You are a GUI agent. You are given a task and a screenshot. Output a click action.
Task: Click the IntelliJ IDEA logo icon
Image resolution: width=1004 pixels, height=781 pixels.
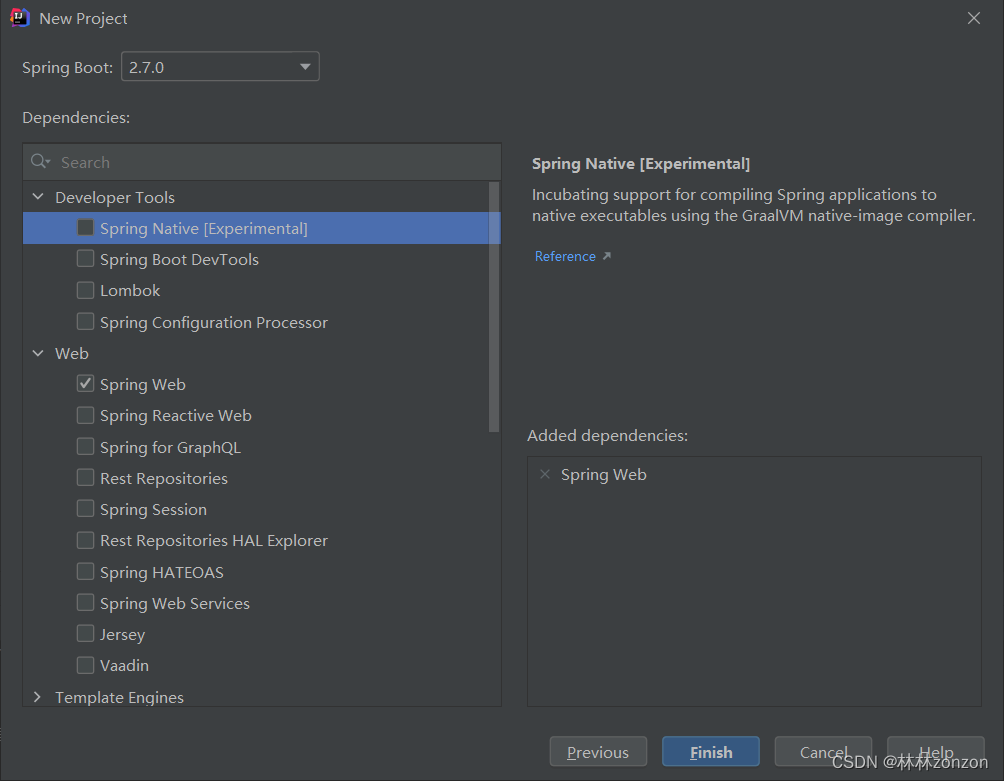(20, 18)
